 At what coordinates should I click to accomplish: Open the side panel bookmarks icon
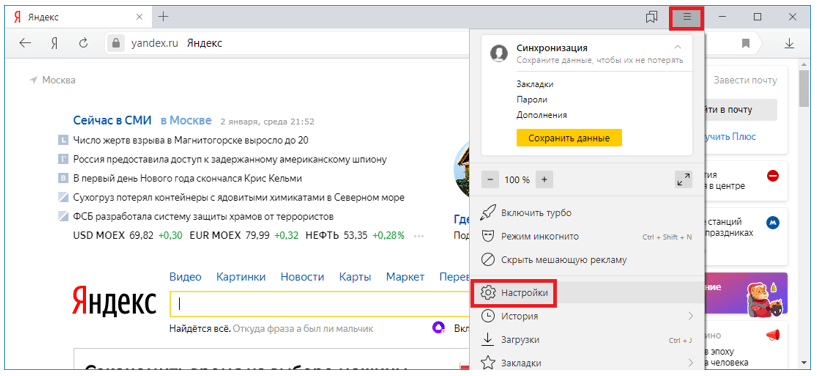(651, 17)
